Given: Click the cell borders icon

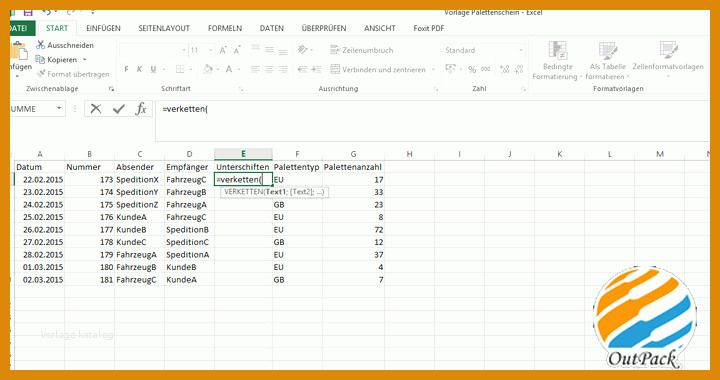Looking at the screenshot, I should click(180, 69).
